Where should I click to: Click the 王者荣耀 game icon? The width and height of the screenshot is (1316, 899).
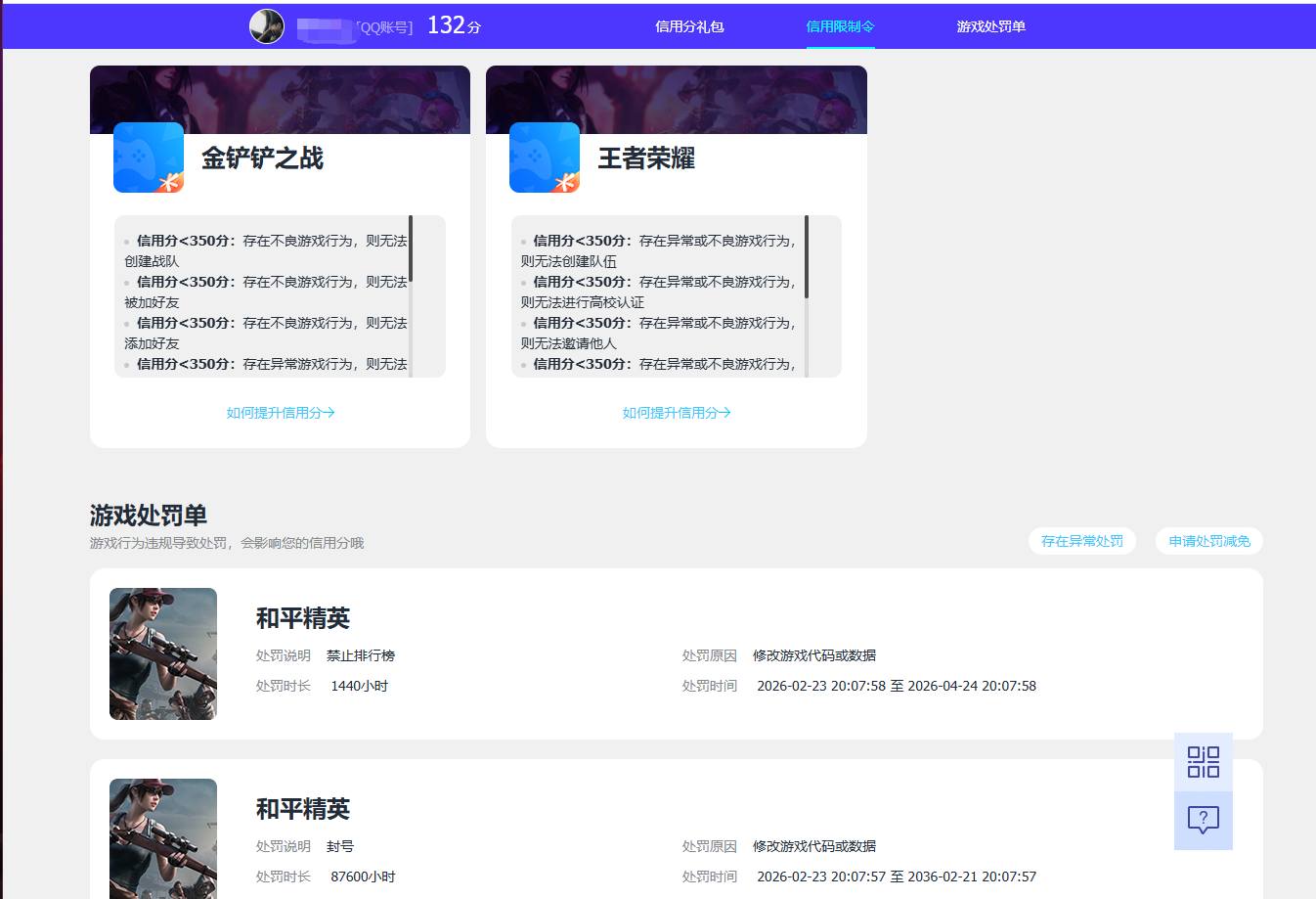point(545,157)
